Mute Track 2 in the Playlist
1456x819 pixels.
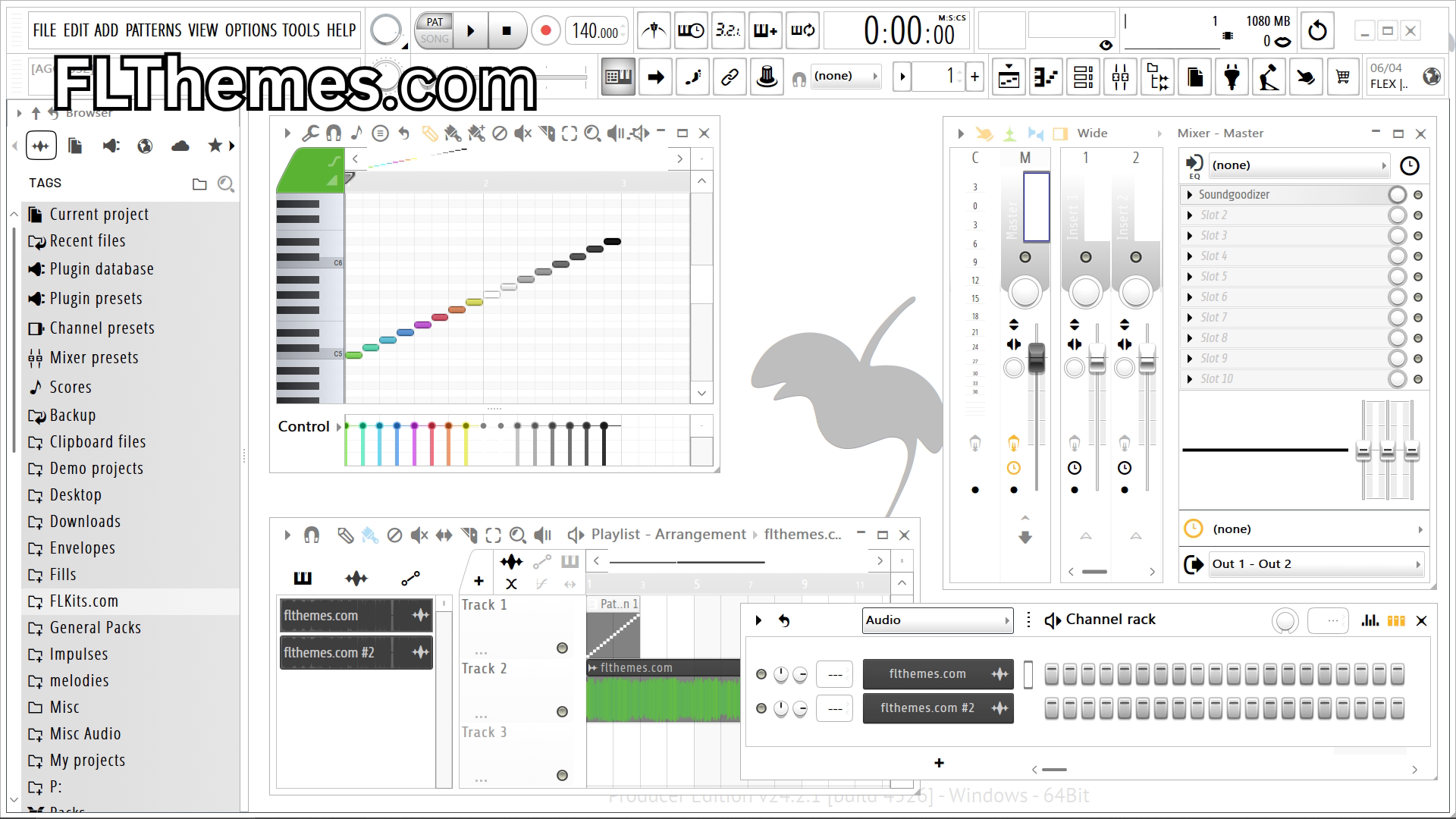tap(562, 711)
